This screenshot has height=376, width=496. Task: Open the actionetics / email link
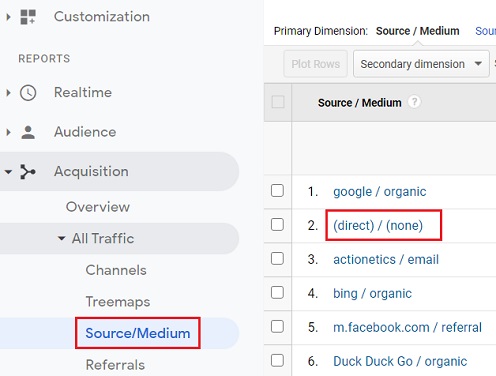(386, 259)
